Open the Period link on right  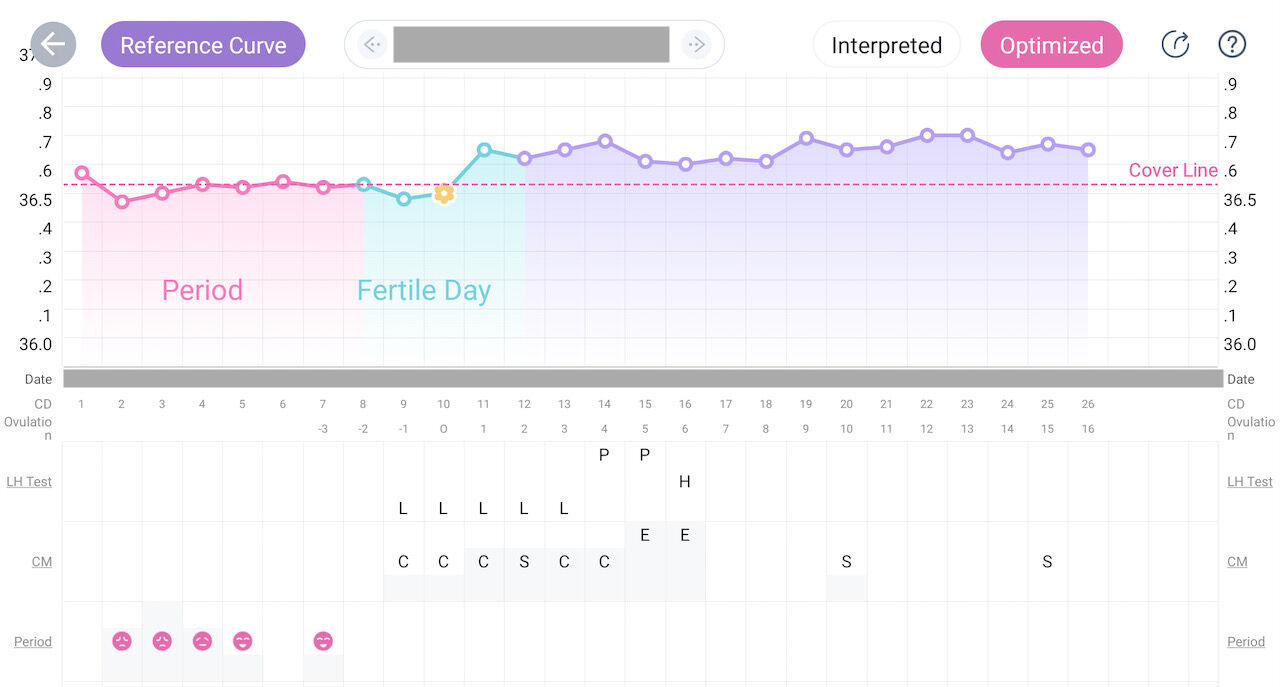point(1246,641)
